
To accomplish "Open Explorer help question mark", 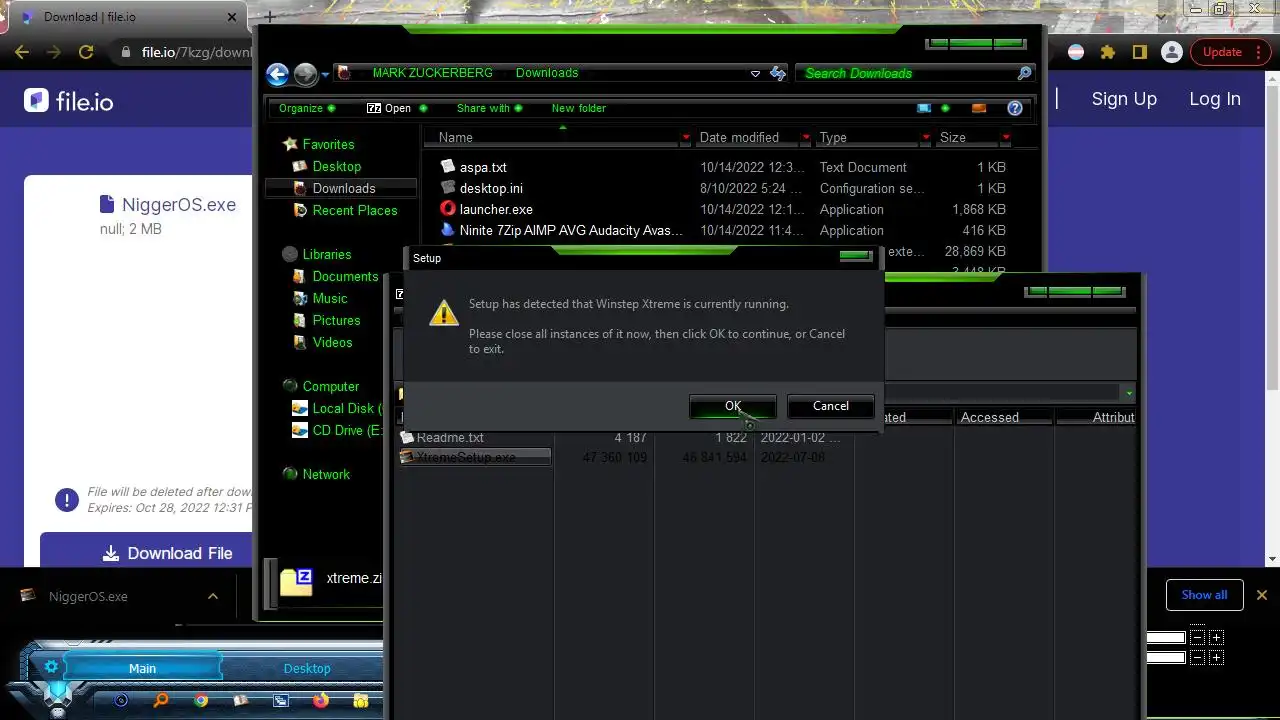I will coord(1015,108).
